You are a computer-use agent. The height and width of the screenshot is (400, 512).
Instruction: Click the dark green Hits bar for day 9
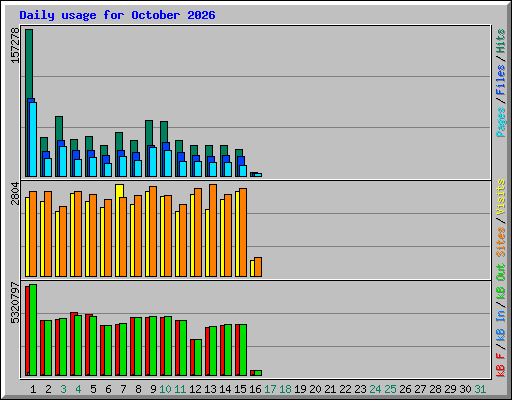point(149,133)
